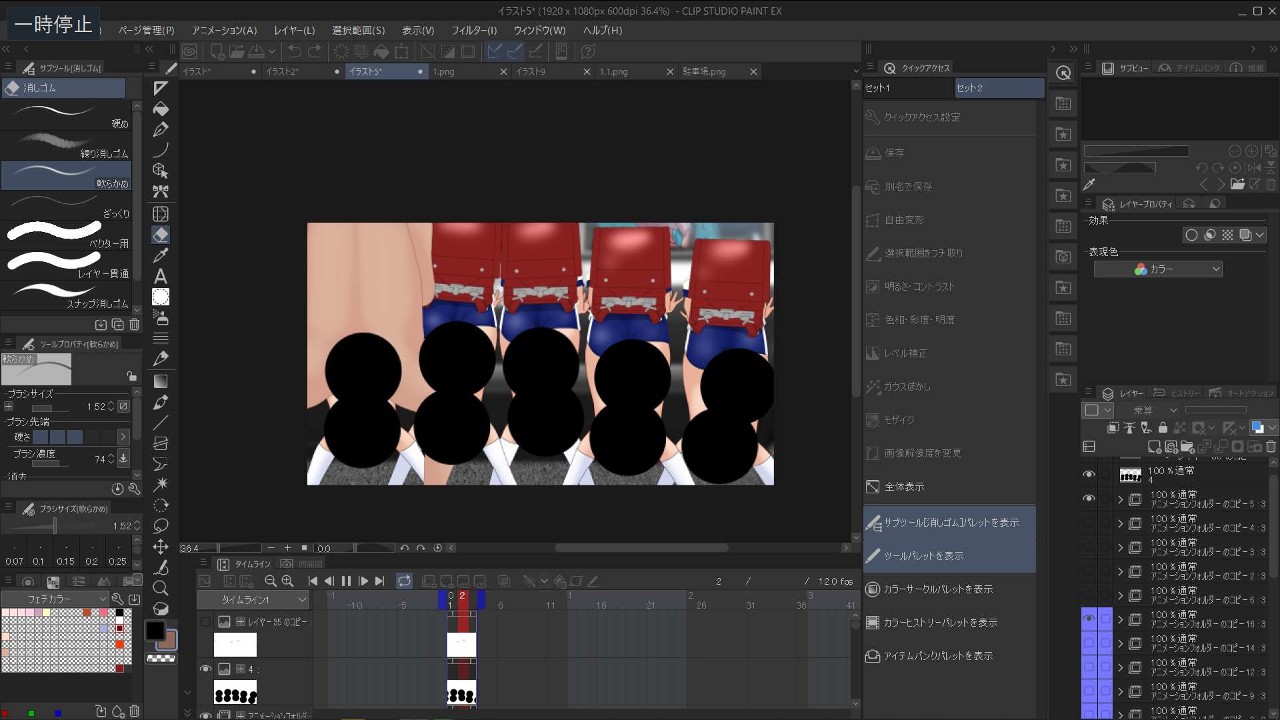Select the Move layer tool
Screen dimensions: 1280x720
coord(160,547)
